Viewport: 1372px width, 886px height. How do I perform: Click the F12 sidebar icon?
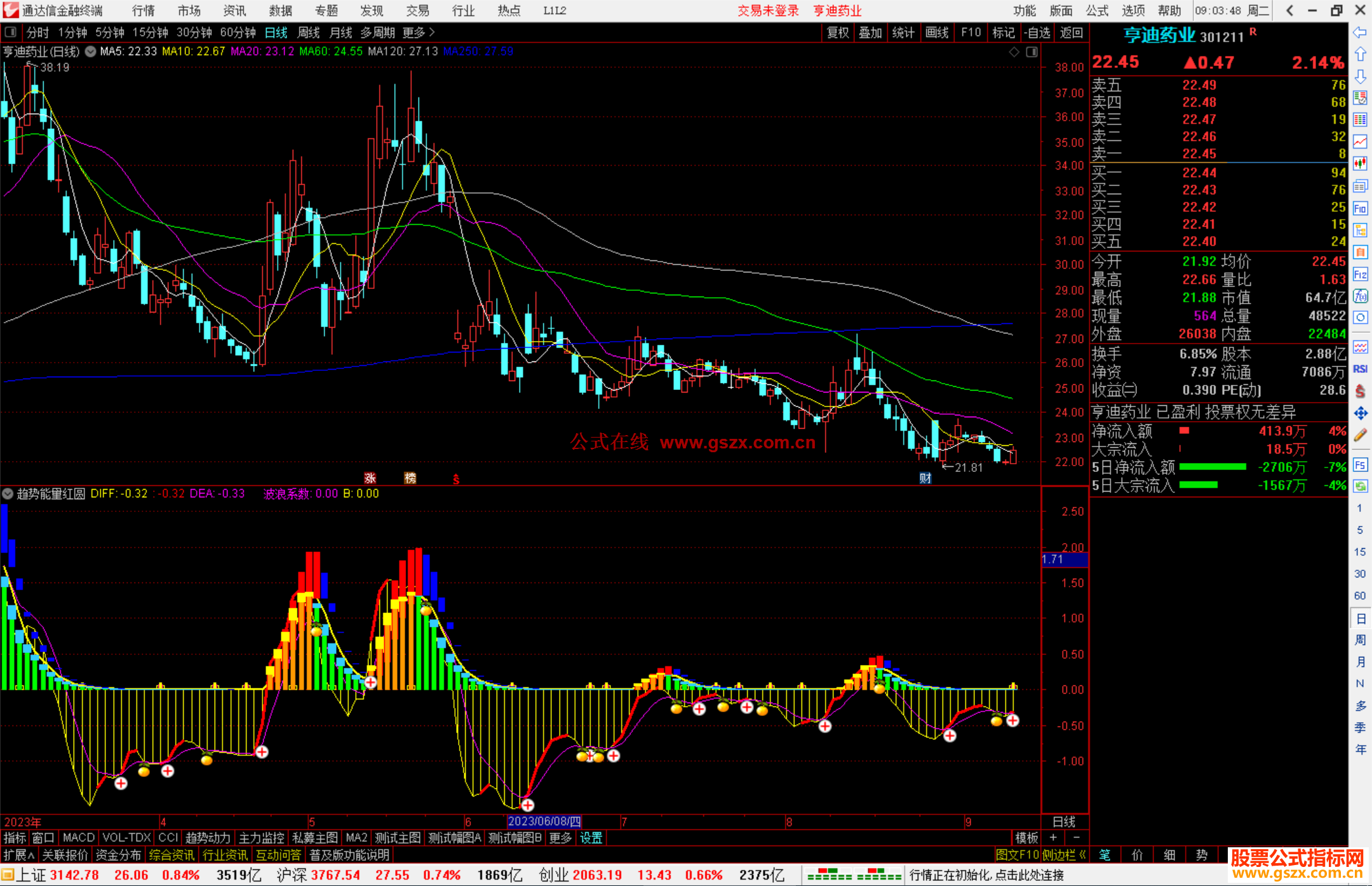pyautogui.click(x=1360, y=274)
